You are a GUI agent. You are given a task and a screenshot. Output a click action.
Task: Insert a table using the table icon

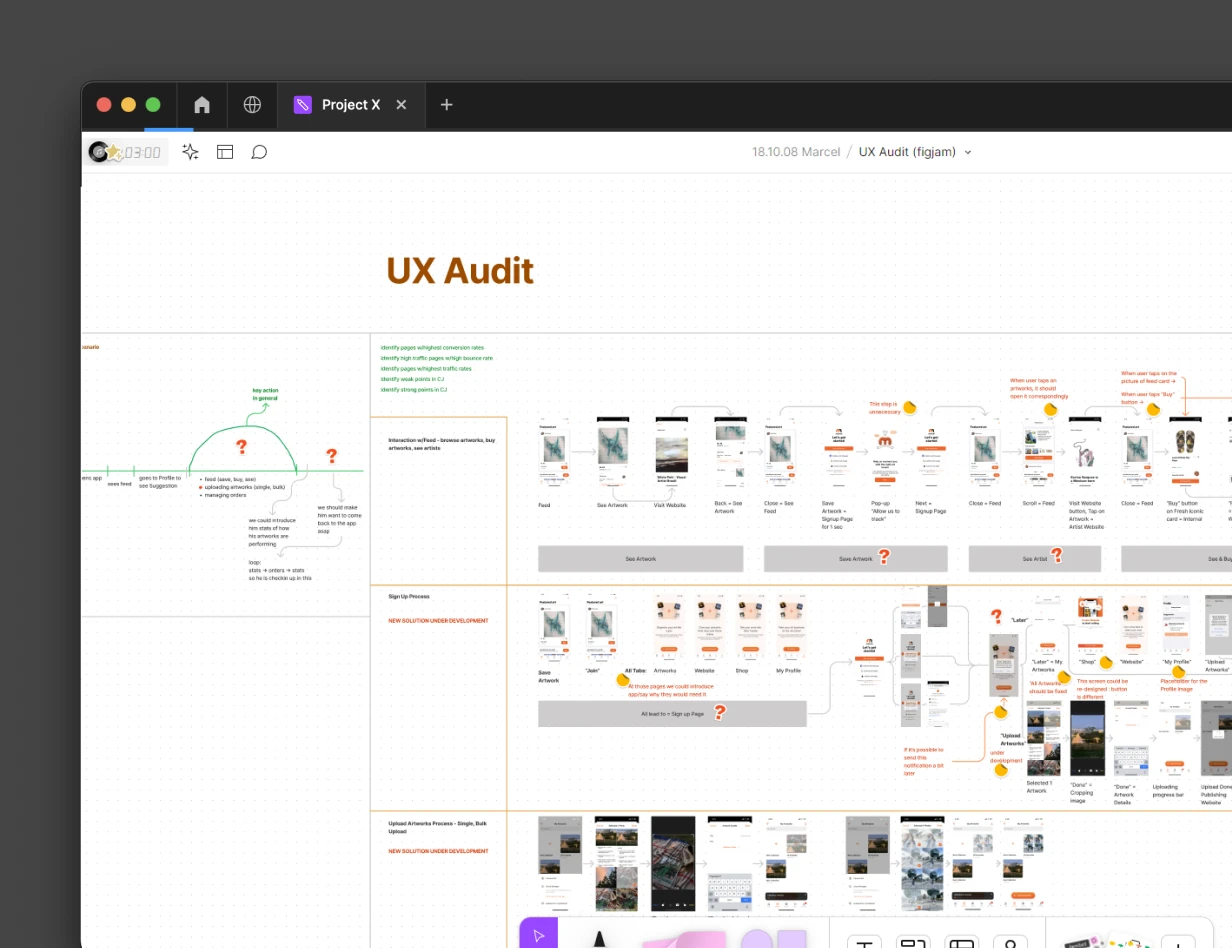(x=959, y=942)
